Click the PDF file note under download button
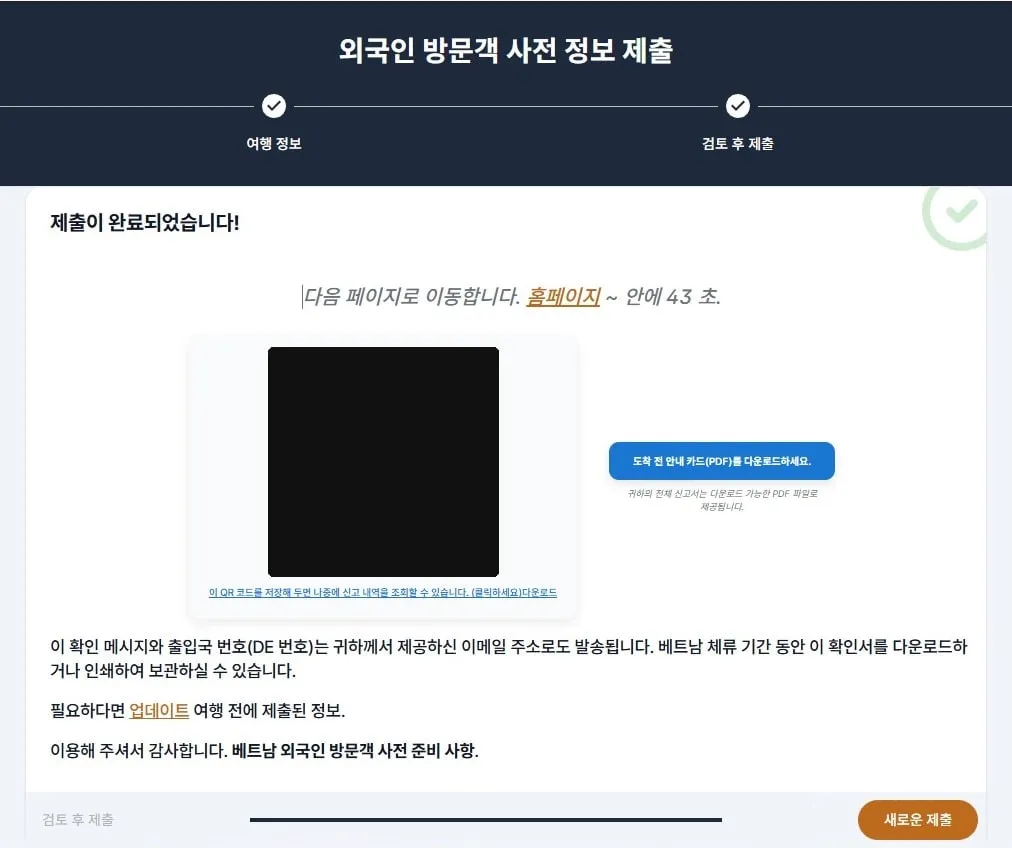The width and height of the screenshot is (1012, 848). (722, 500)
